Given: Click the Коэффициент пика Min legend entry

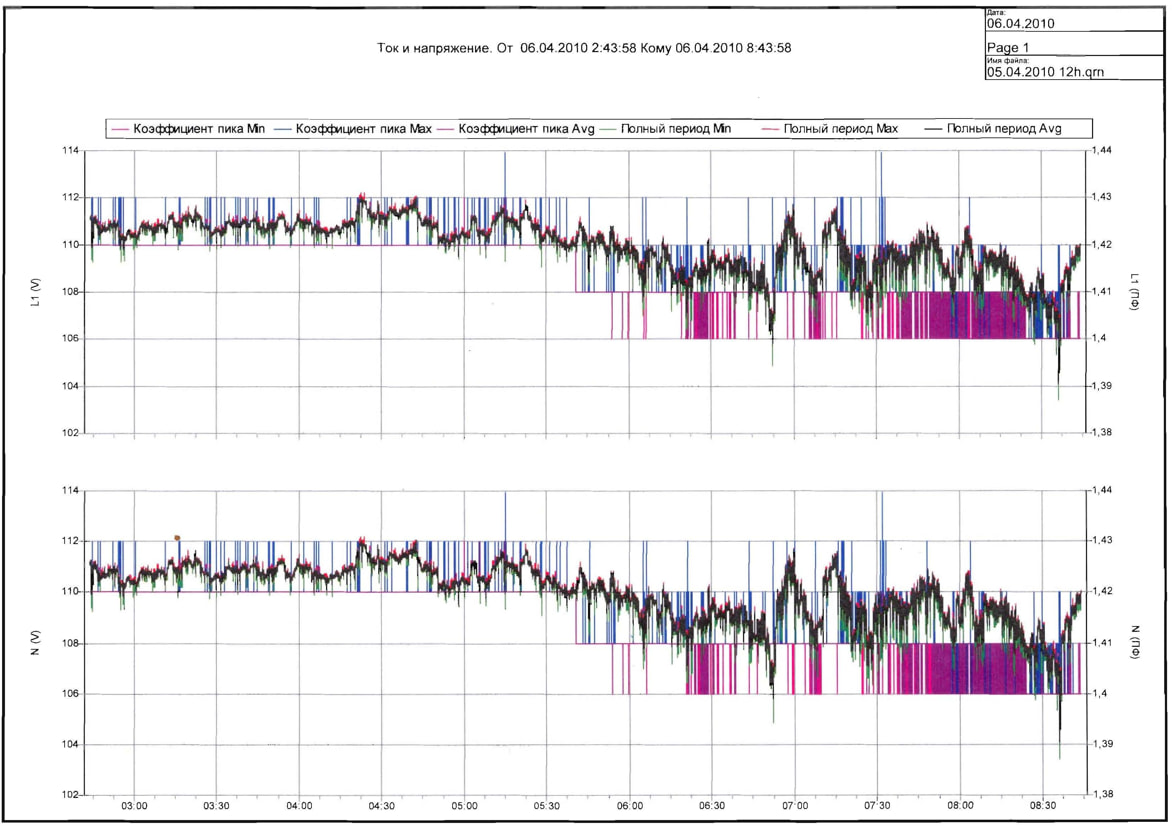Looking at the screenshot, I should (196, 129).
